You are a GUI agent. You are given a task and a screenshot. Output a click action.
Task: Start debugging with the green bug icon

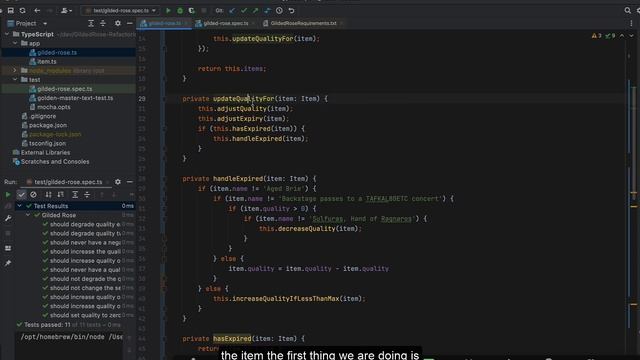(x=180, y=11)
